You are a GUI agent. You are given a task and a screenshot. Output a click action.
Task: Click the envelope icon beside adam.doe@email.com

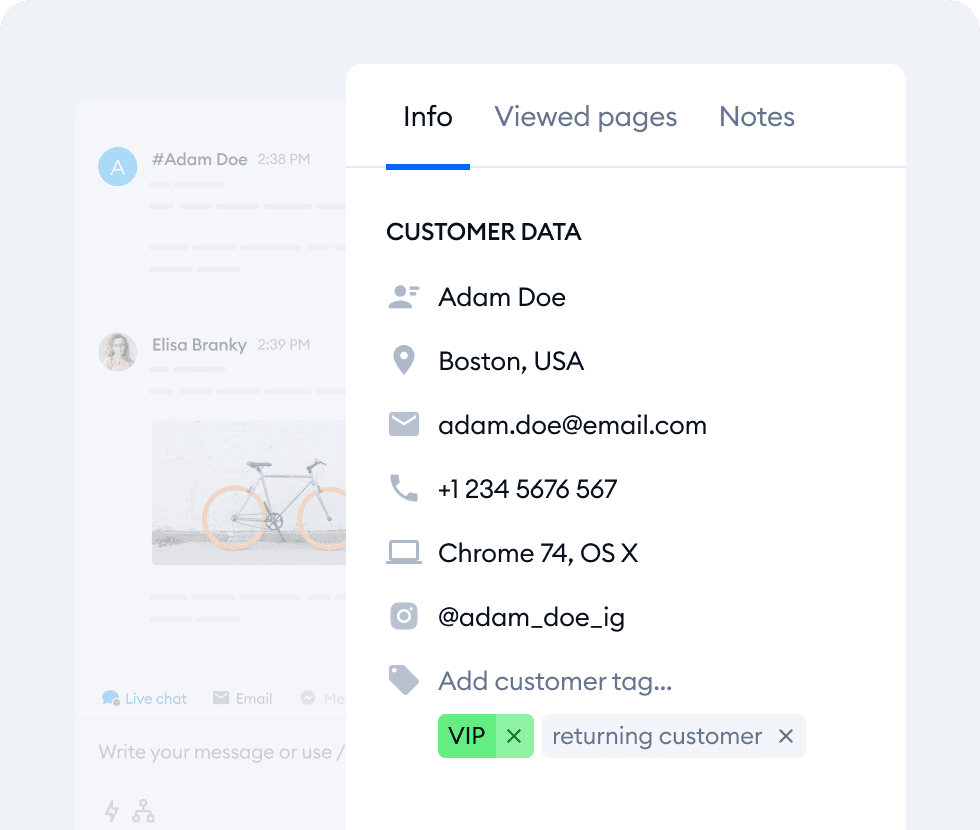pyautogui.click(x=404, y=424)
